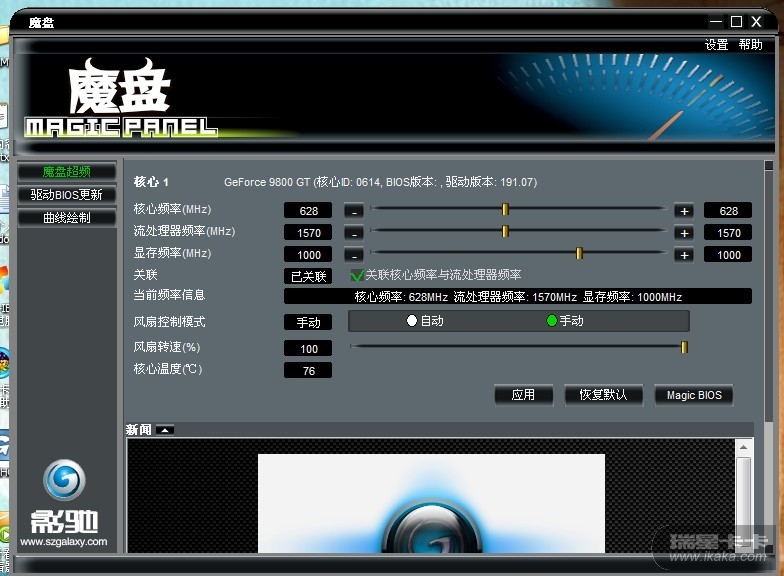The height and width of the screenshot is (576, 784).
Task: Click the 核心 1 heading
Action: [151, 182]
